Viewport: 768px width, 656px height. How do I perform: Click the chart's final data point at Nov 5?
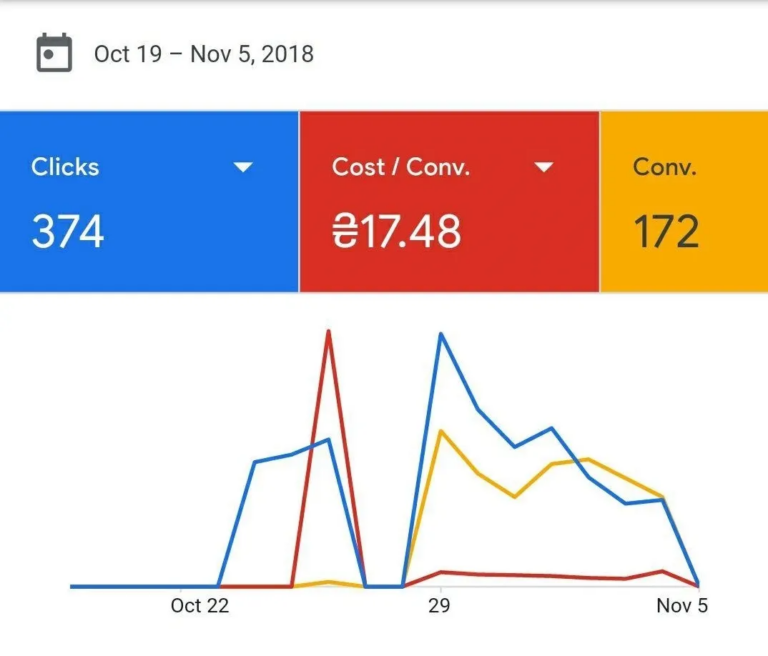pos(698,584)
